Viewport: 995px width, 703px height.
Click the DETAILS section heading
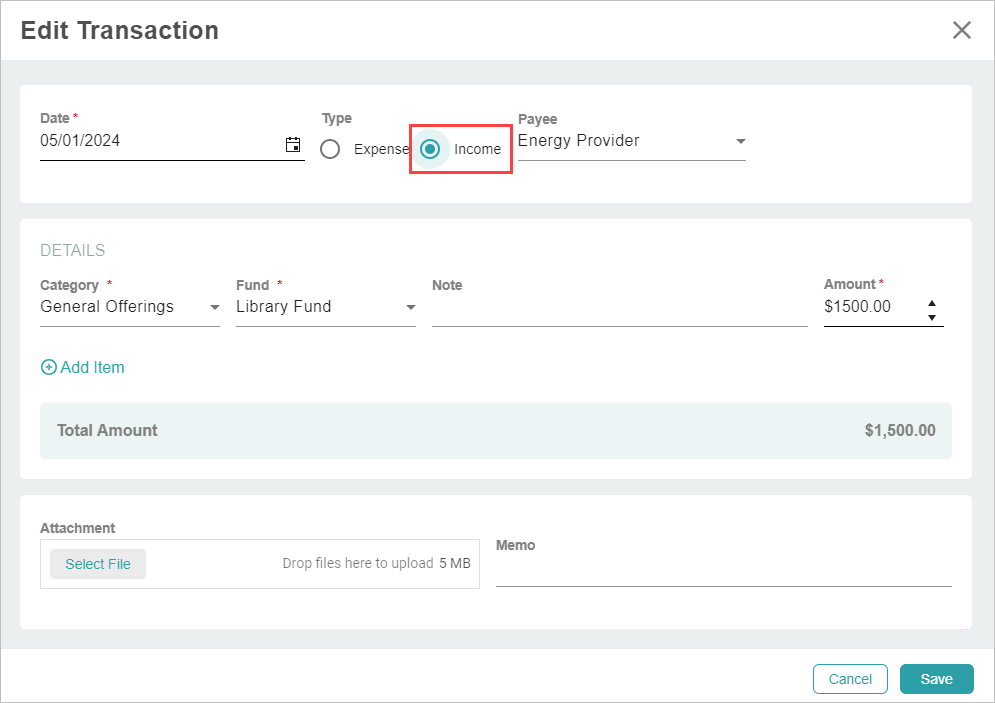[72, 250]
